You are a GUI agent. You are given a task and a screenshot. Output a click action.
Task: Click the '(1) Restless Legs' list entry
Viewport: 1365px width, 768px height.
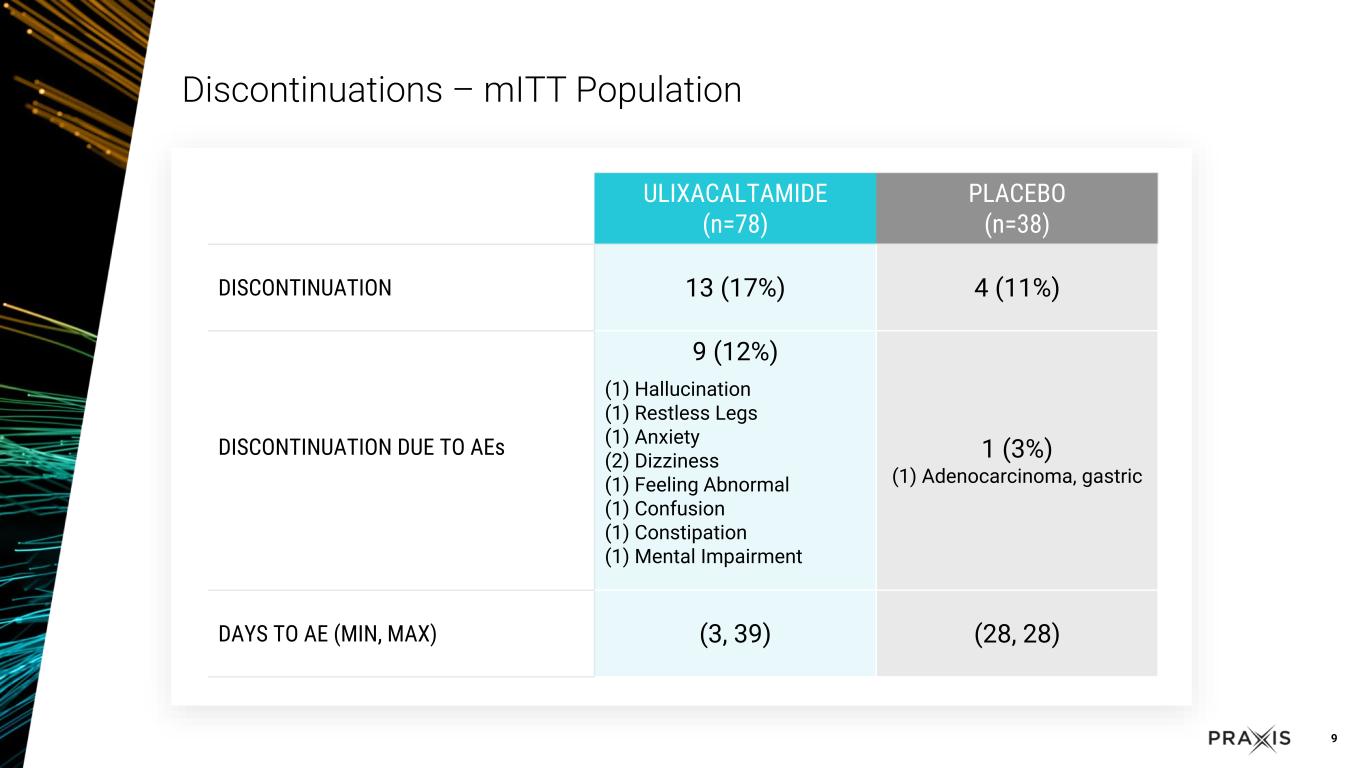click(x=681, y=413)
